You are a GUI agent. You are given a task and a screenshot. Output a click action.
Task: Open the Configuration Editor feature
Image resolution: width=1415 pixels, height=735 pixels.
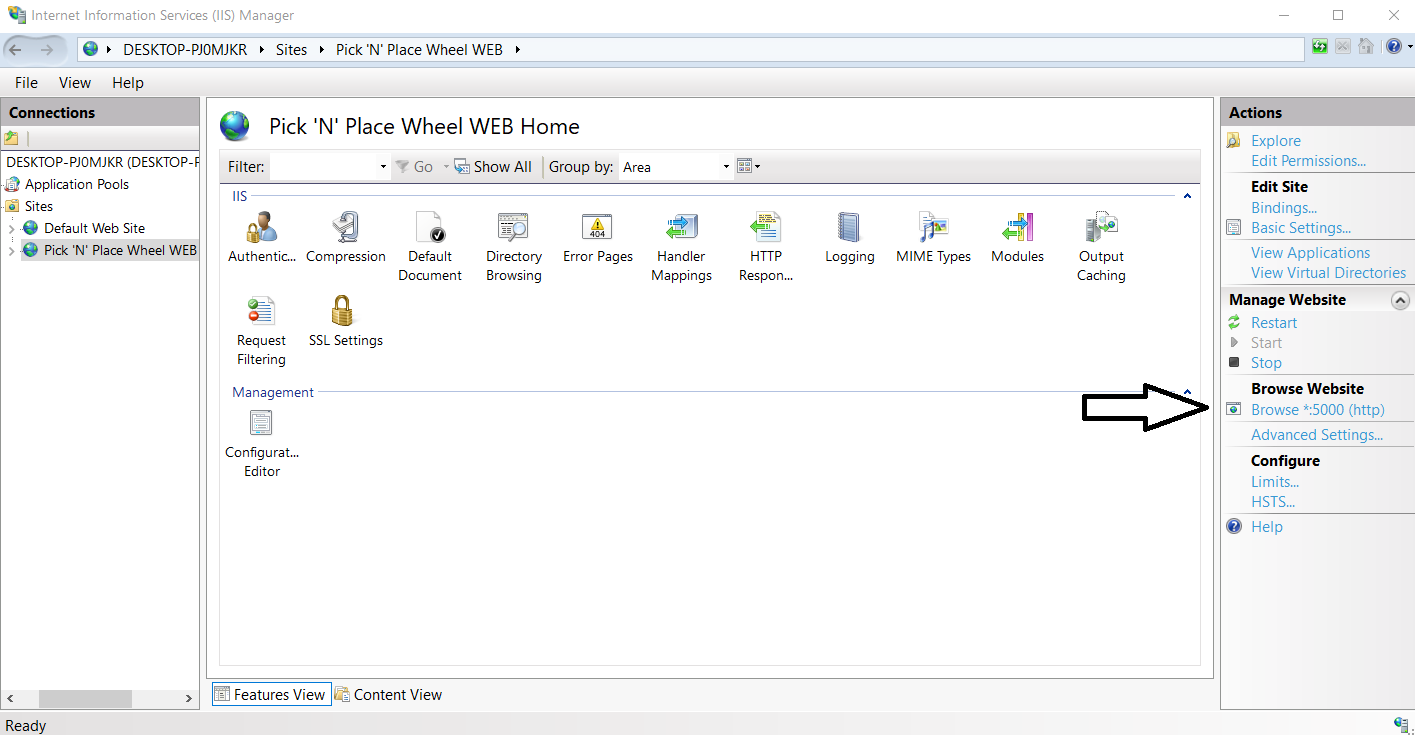(262, 443)
